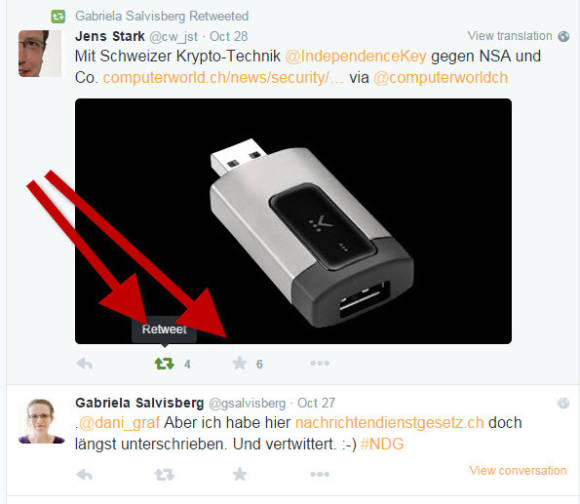Expand the View conversation link
The width and height of the screenshot is (580, 504).
518,470
